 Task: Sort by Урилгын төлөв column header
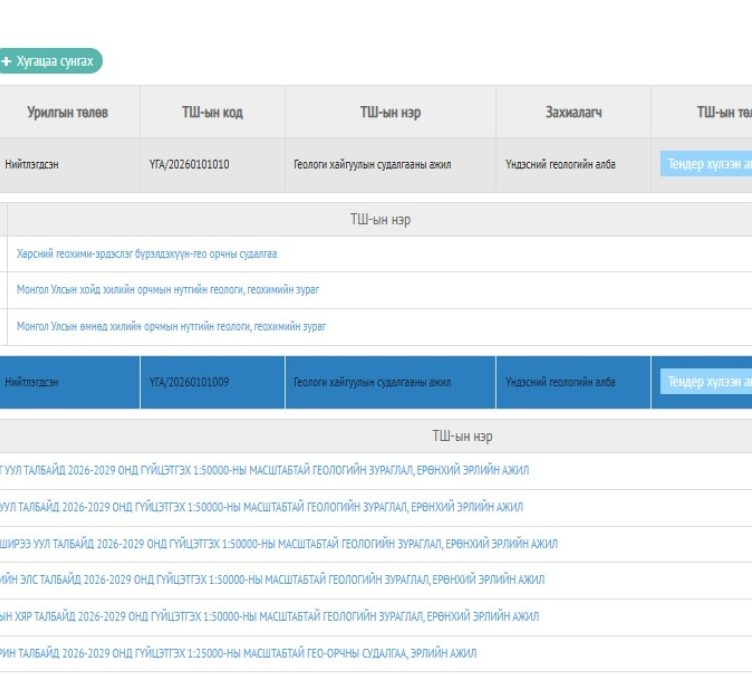tap(67, 112)
